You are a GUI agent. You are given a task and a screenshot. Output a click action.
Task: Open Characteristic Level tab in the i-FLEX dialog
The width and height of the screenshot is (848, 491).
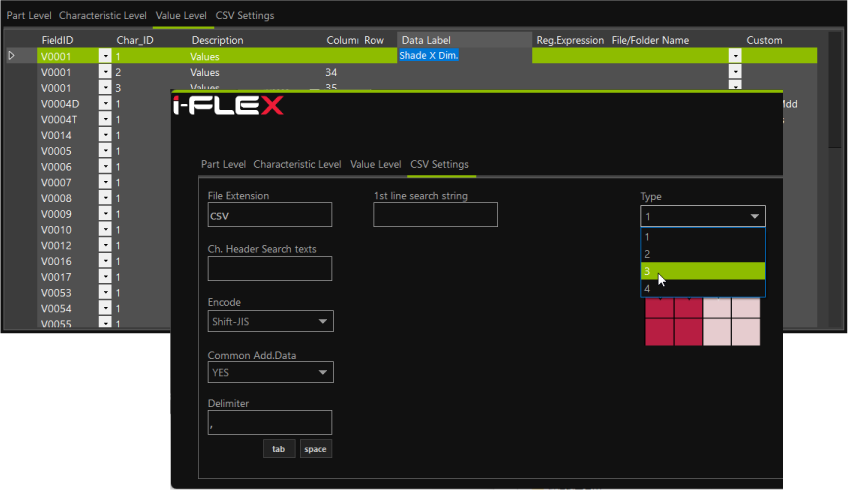(x=297, y=164)
